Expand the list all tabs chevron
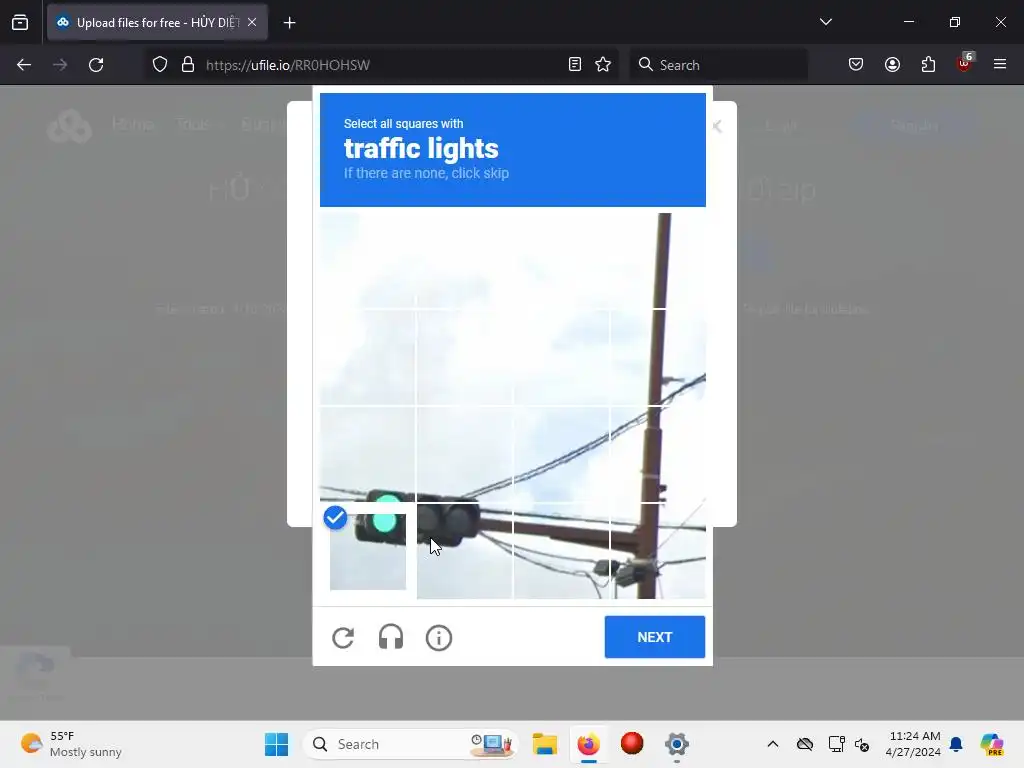The image size is (1024, 768). coord(825,22)
